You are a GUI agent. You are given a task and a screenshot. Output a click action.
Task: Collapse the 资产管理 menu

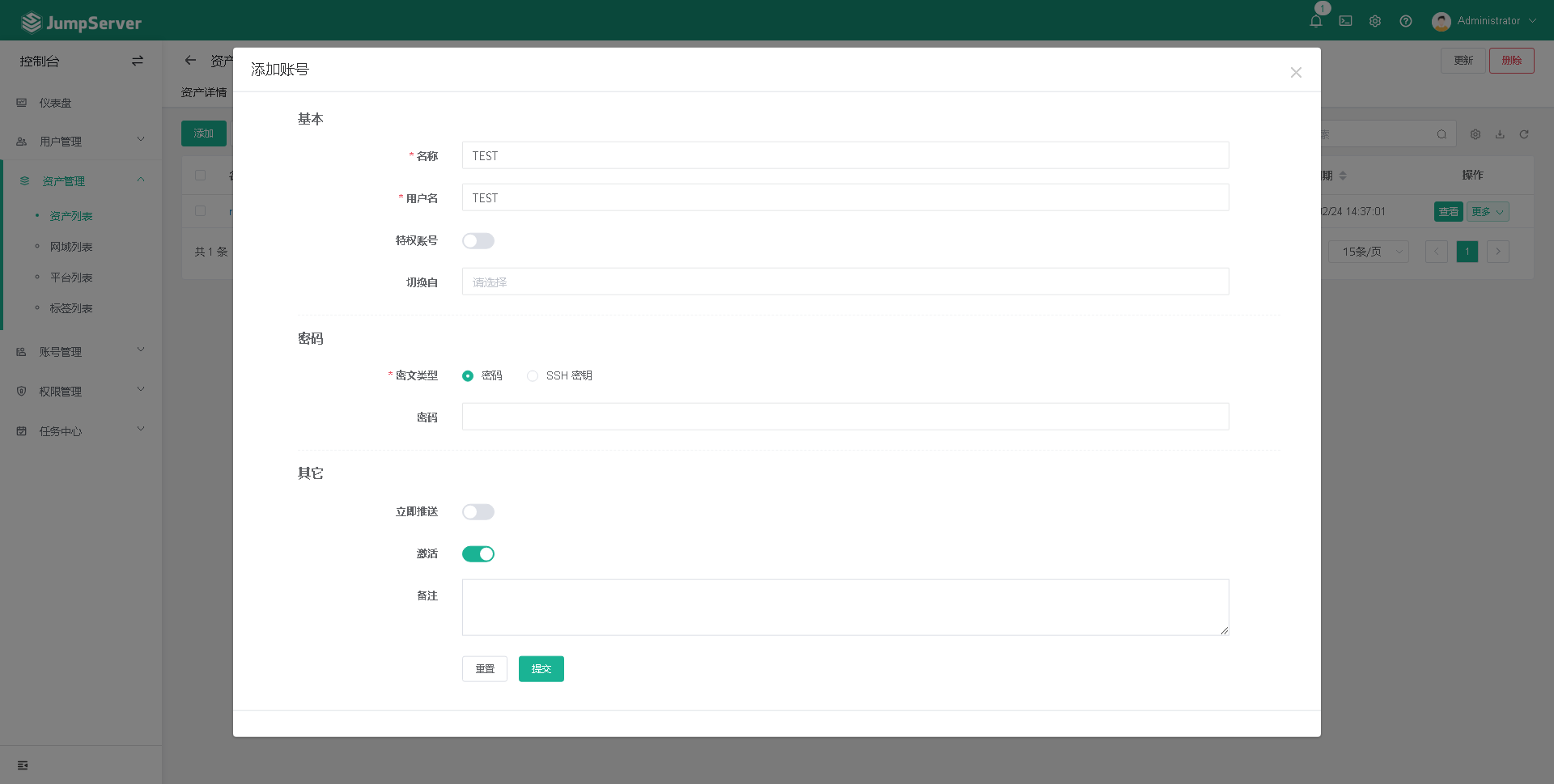click(x=81, y=180)
